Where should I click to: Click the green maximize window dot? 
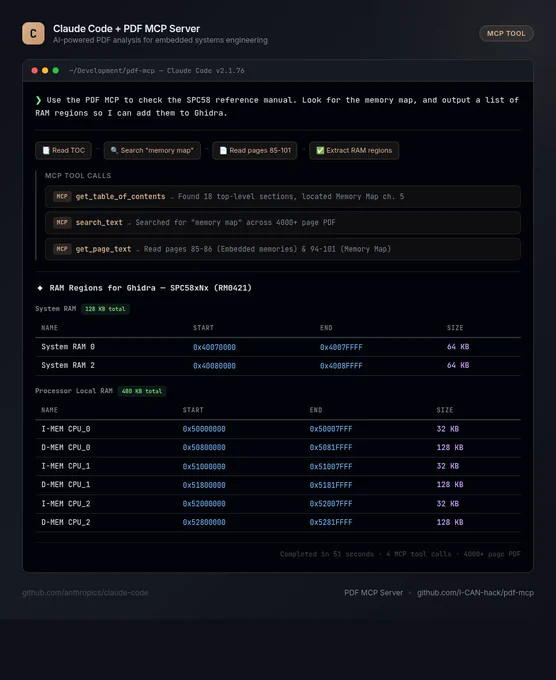(56, 70)
